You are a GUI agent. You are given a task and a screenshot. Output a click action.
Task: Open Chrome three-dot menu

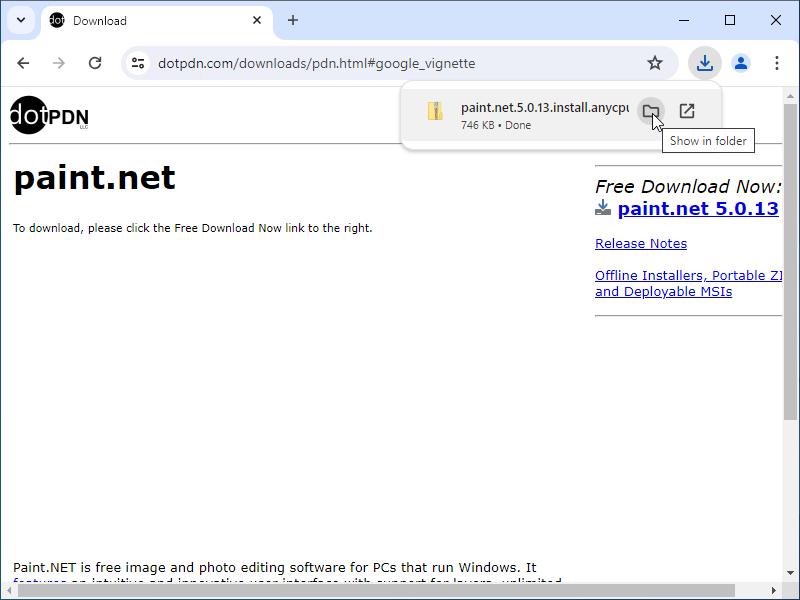coord(777,63)
